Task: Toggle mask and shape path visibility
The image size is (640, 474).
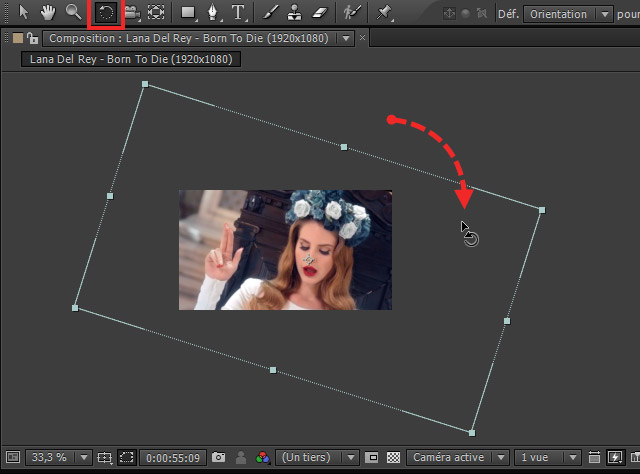Action: (x=127, y=457)
